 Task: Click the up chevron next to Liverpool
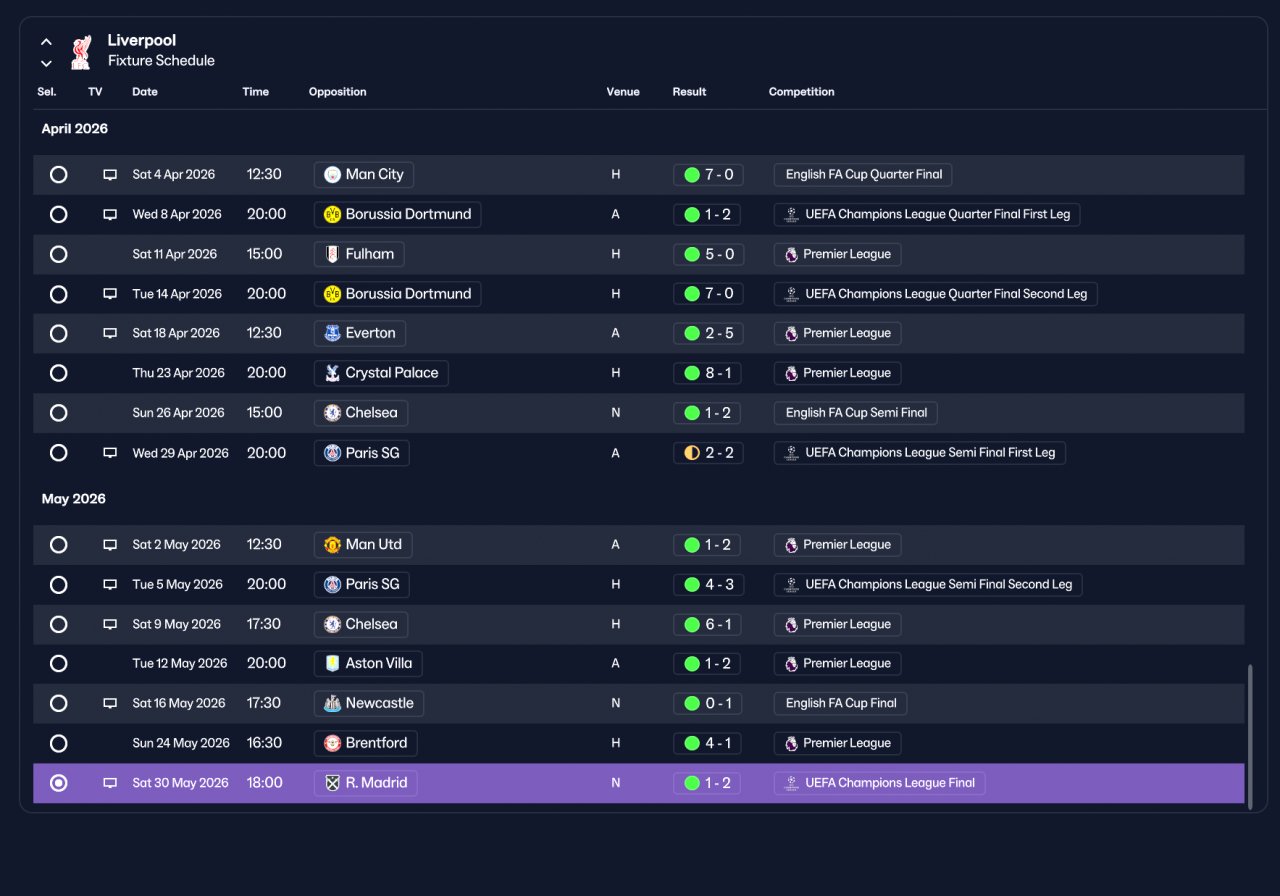tap(46, 42)
